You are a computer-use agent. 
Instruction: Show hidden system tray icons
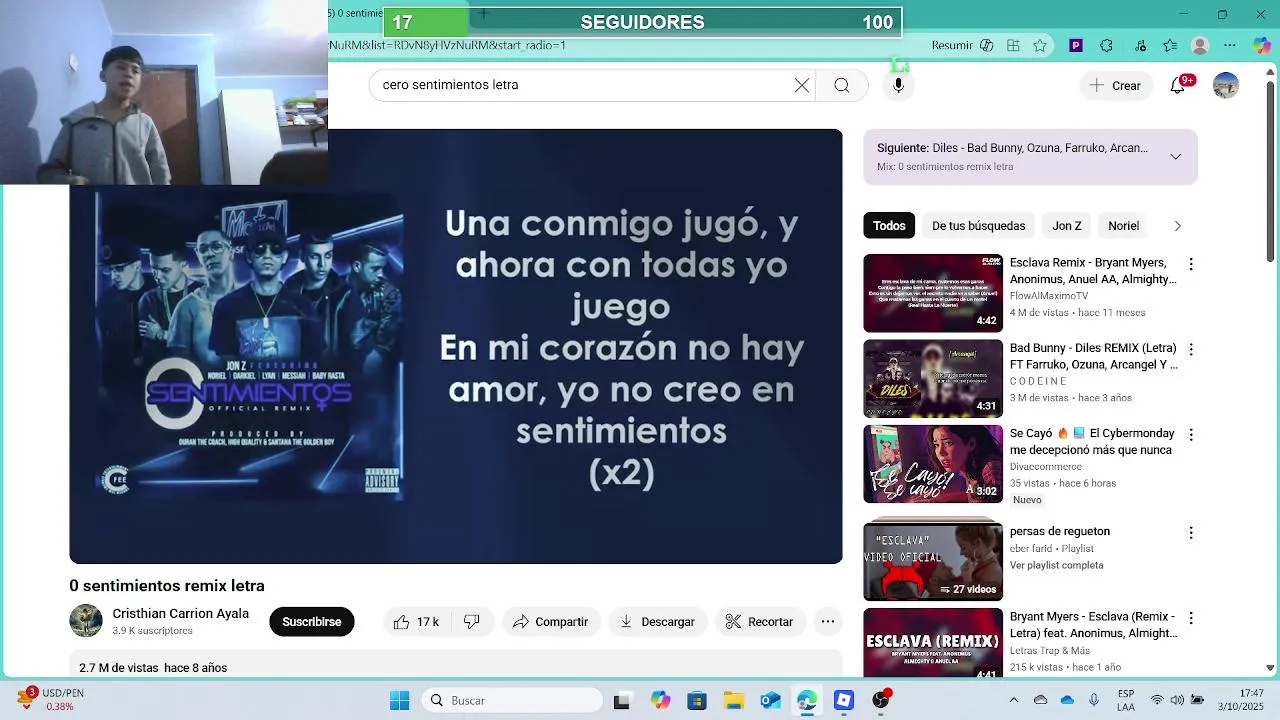[x=1013, y=700]
